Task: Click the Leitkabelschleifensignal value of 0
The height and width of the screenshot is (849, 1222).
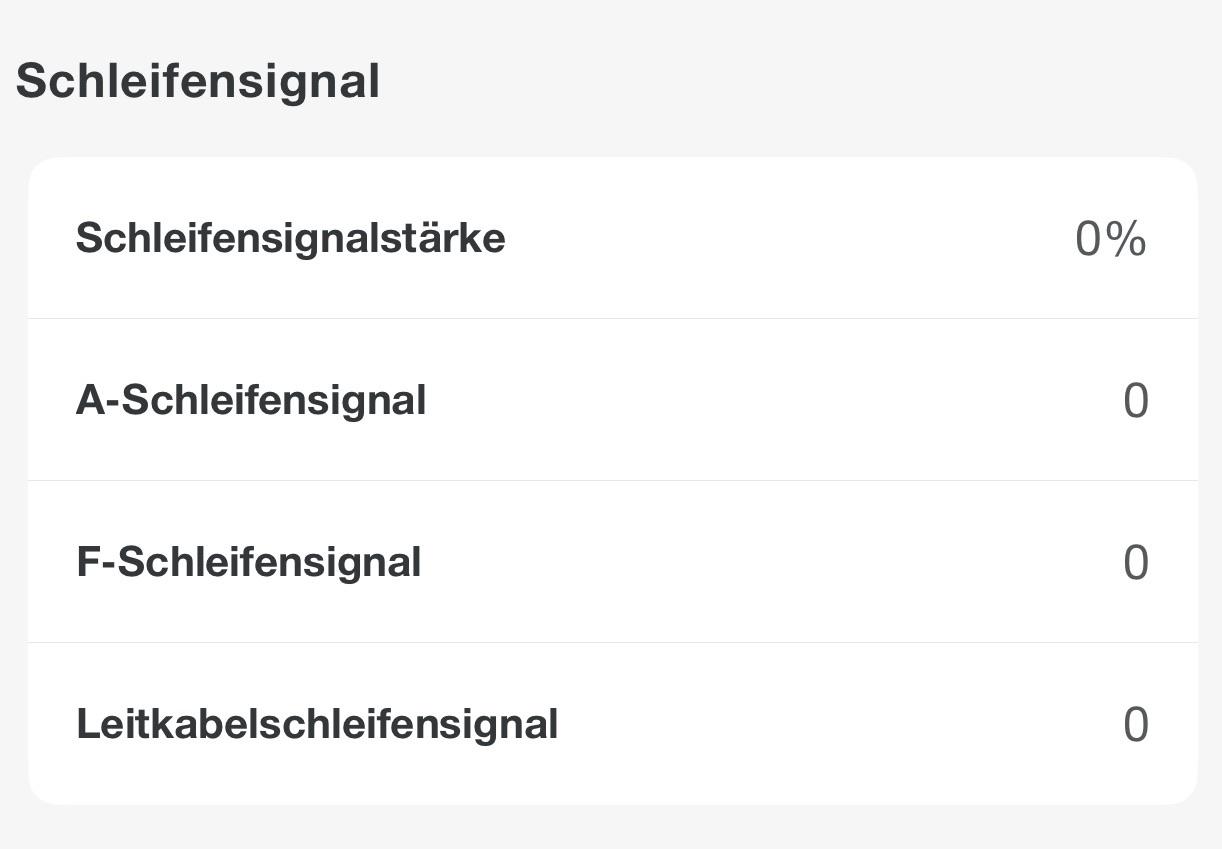Action: coord(1135,725)
